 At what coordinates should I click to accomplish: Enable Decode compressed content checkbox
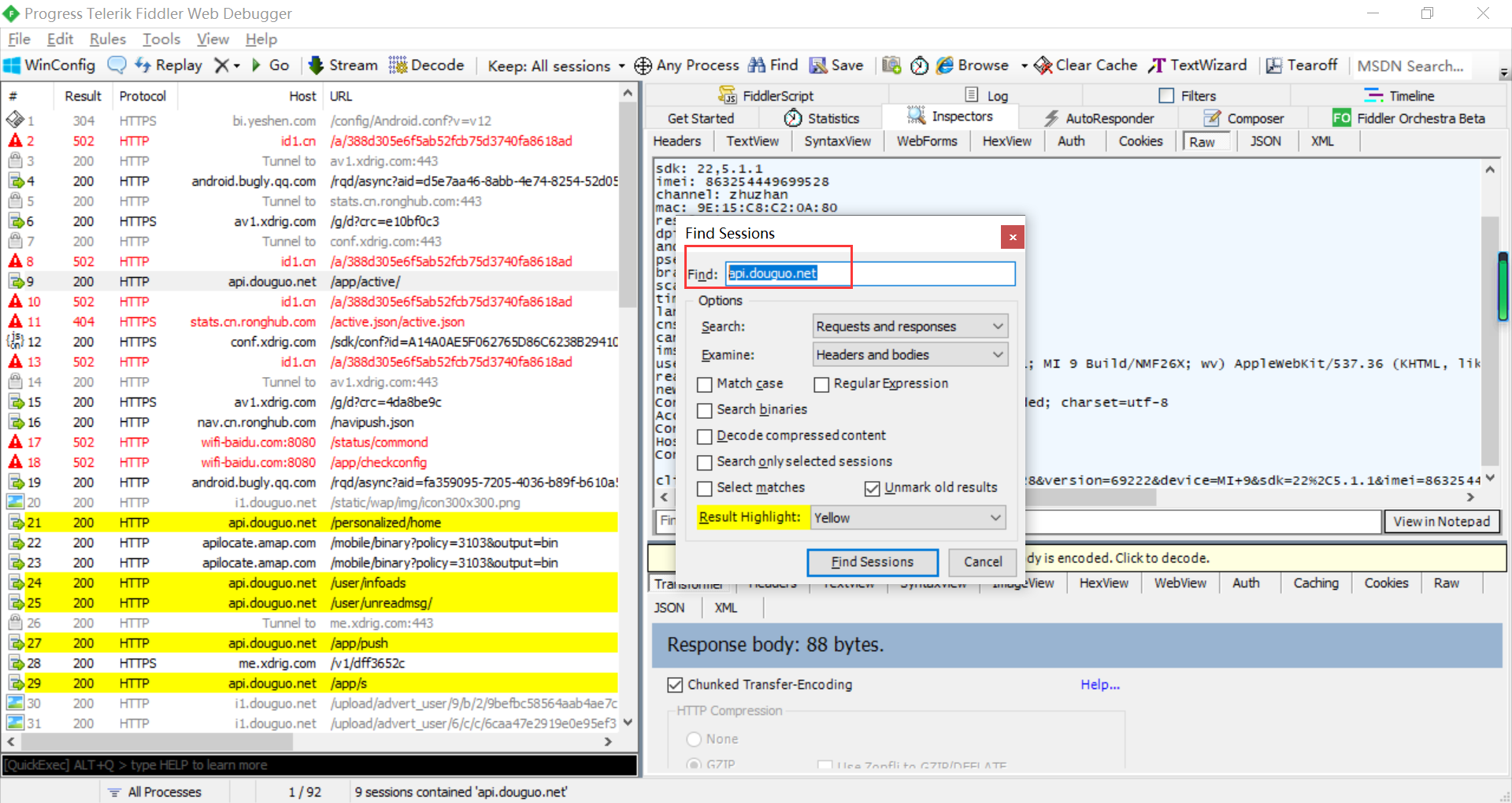(705, 436)
